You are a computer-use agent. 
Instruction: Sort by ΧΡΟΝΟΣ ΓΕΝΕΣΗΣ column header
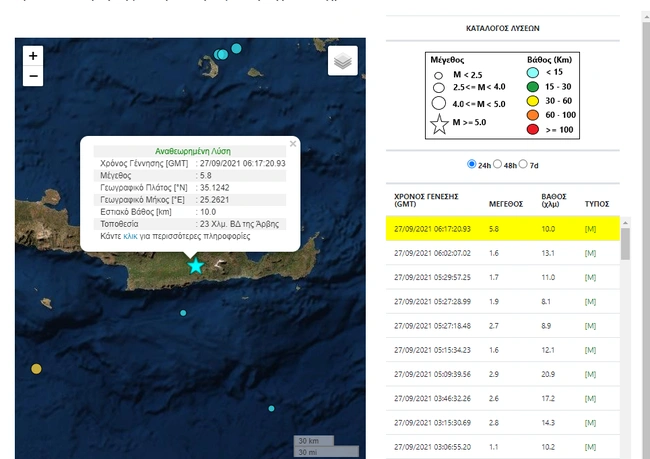click(426, 197)
